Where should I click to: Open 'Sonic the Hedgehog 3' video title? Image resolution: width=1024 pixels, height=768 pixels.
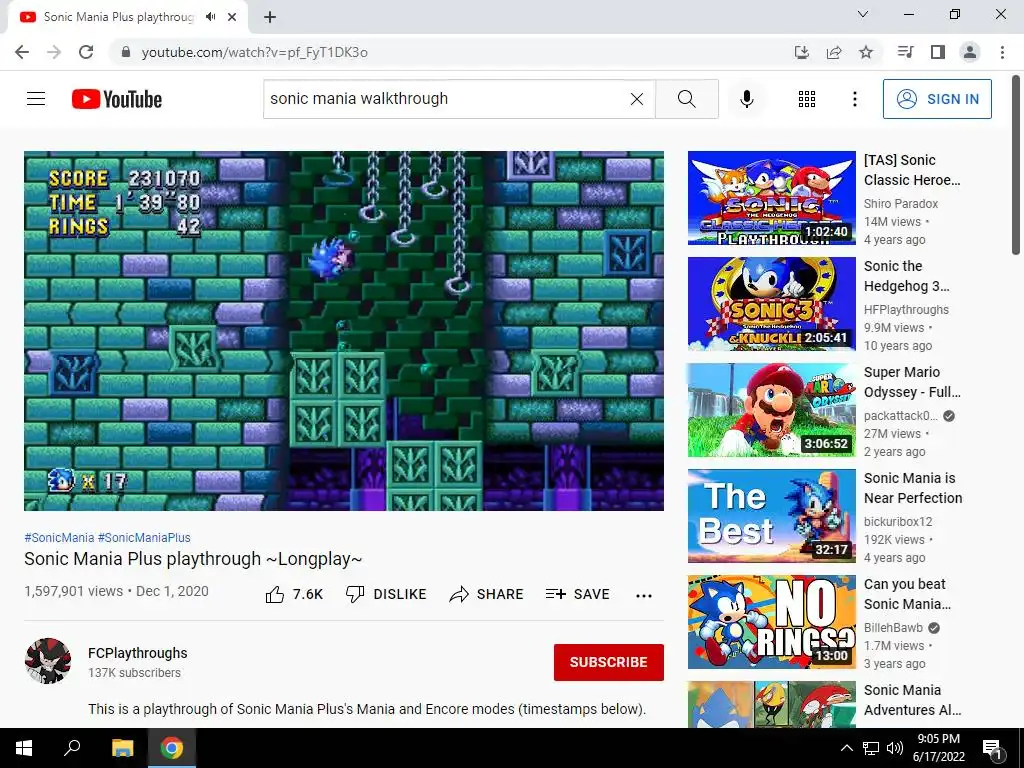[x=906, y=276]
